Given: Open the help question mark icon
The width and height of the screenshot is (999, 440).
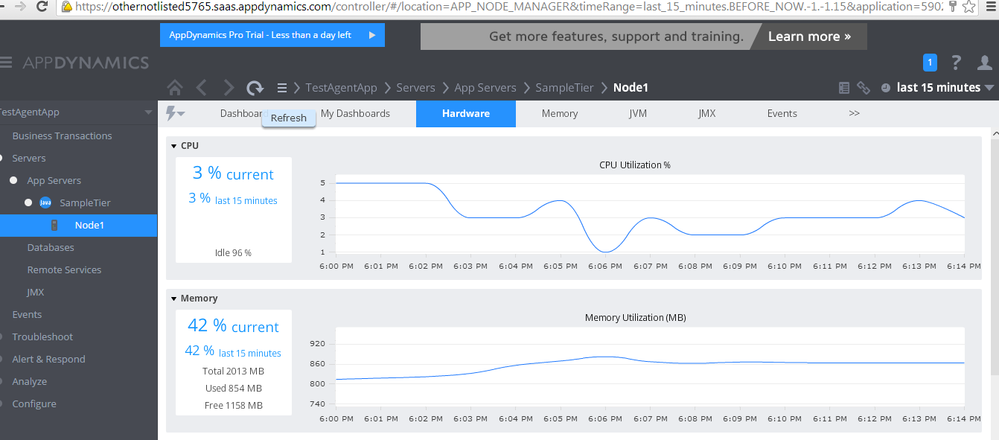Looking at the screenshot, I should [x=956, y=62].
